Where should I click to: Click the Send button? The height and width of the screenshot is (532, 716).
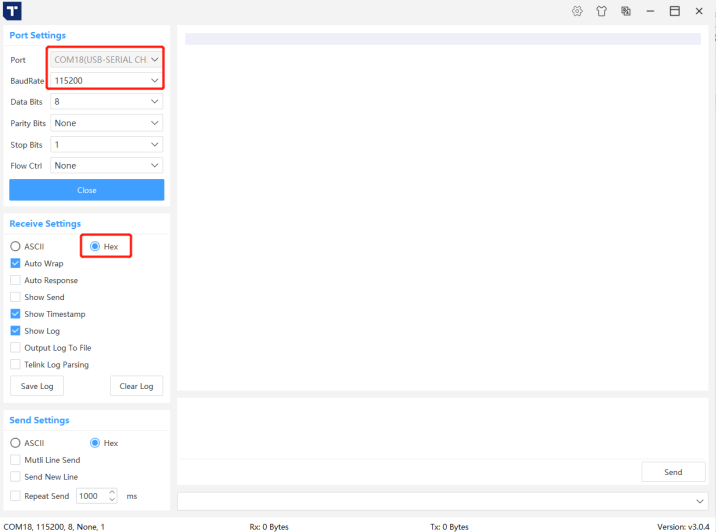tap(673, 472)
